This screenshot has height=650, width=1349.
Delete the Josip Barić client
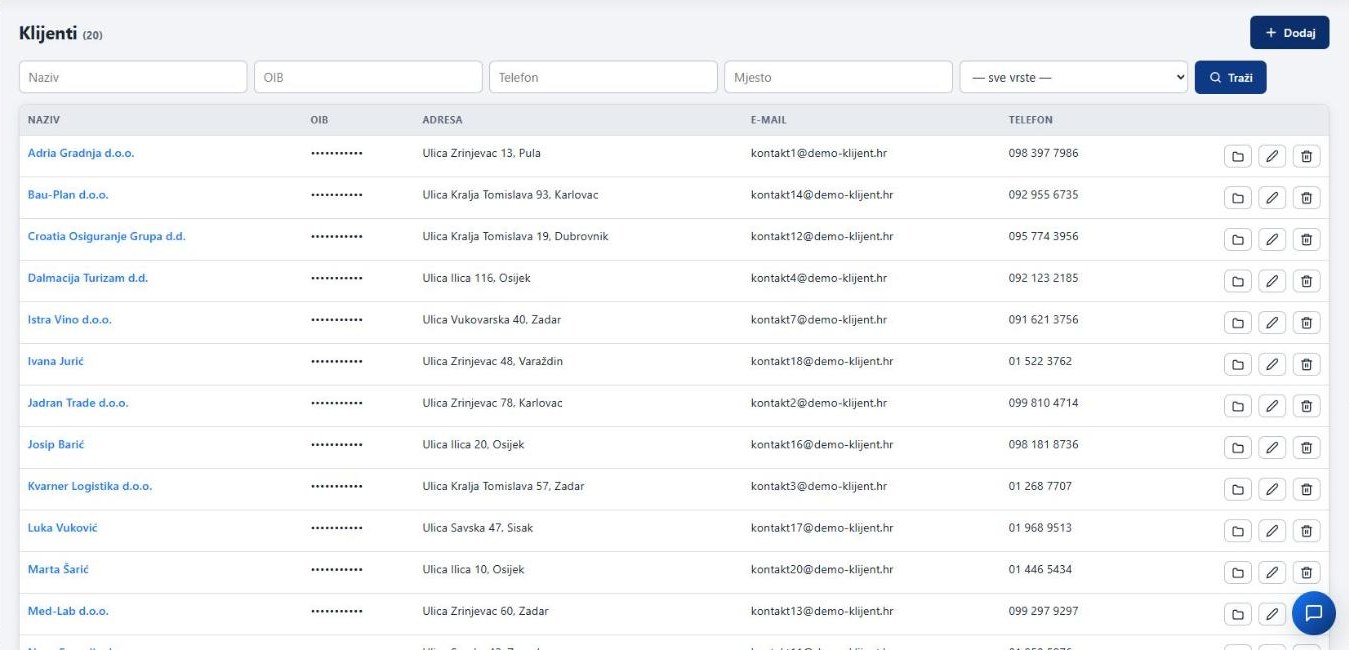click(x=1306, y=448)
